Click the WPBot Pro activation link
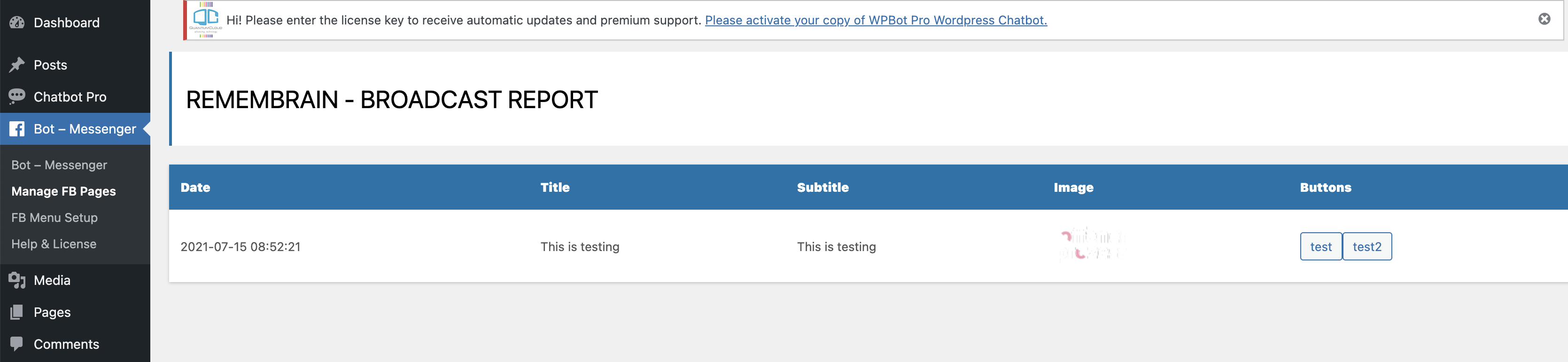Screen dimensions: 1568x362 pyautogui.click(x=876, y=20)
